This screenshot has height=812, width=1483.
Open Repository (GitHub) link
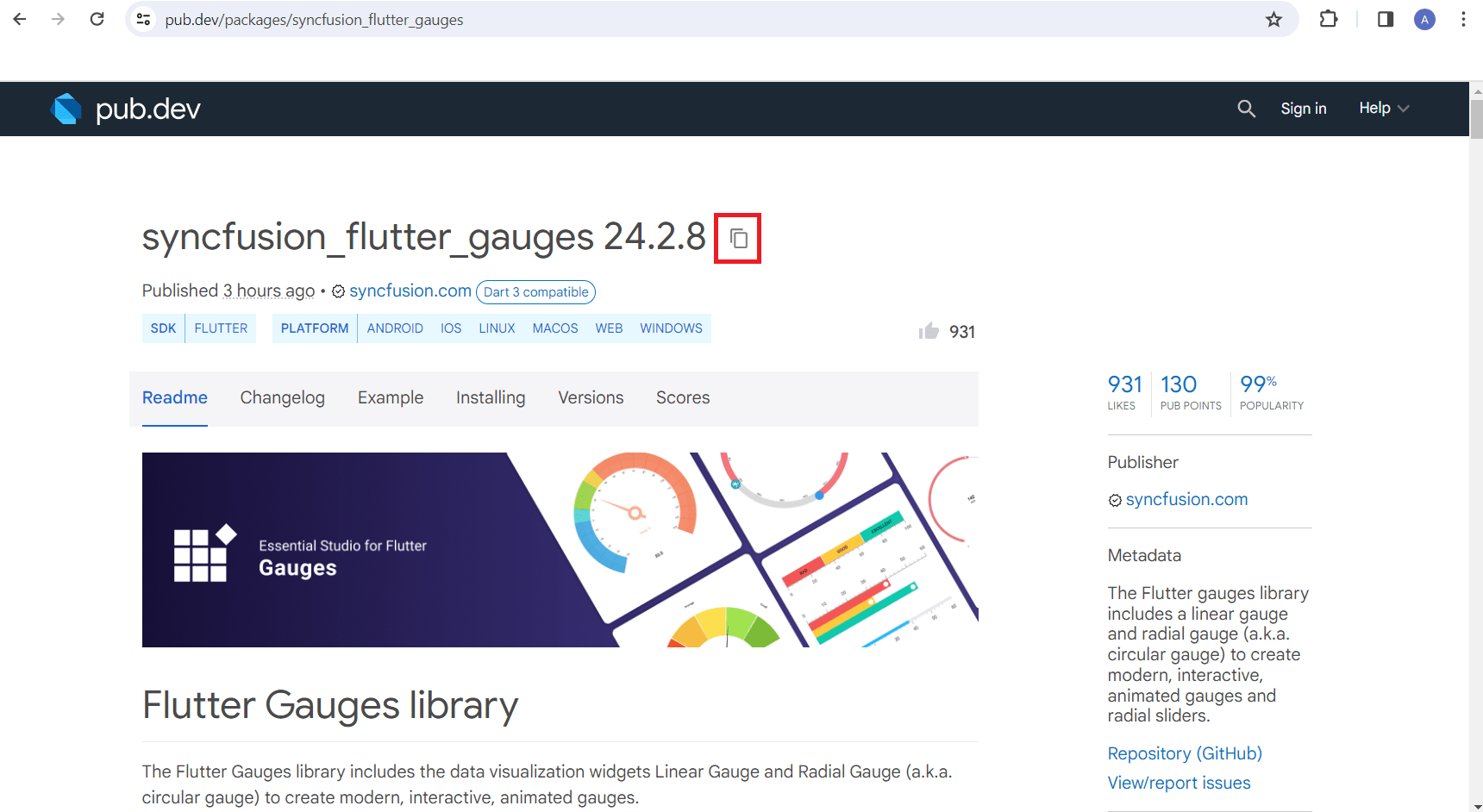pos(1185,753)
